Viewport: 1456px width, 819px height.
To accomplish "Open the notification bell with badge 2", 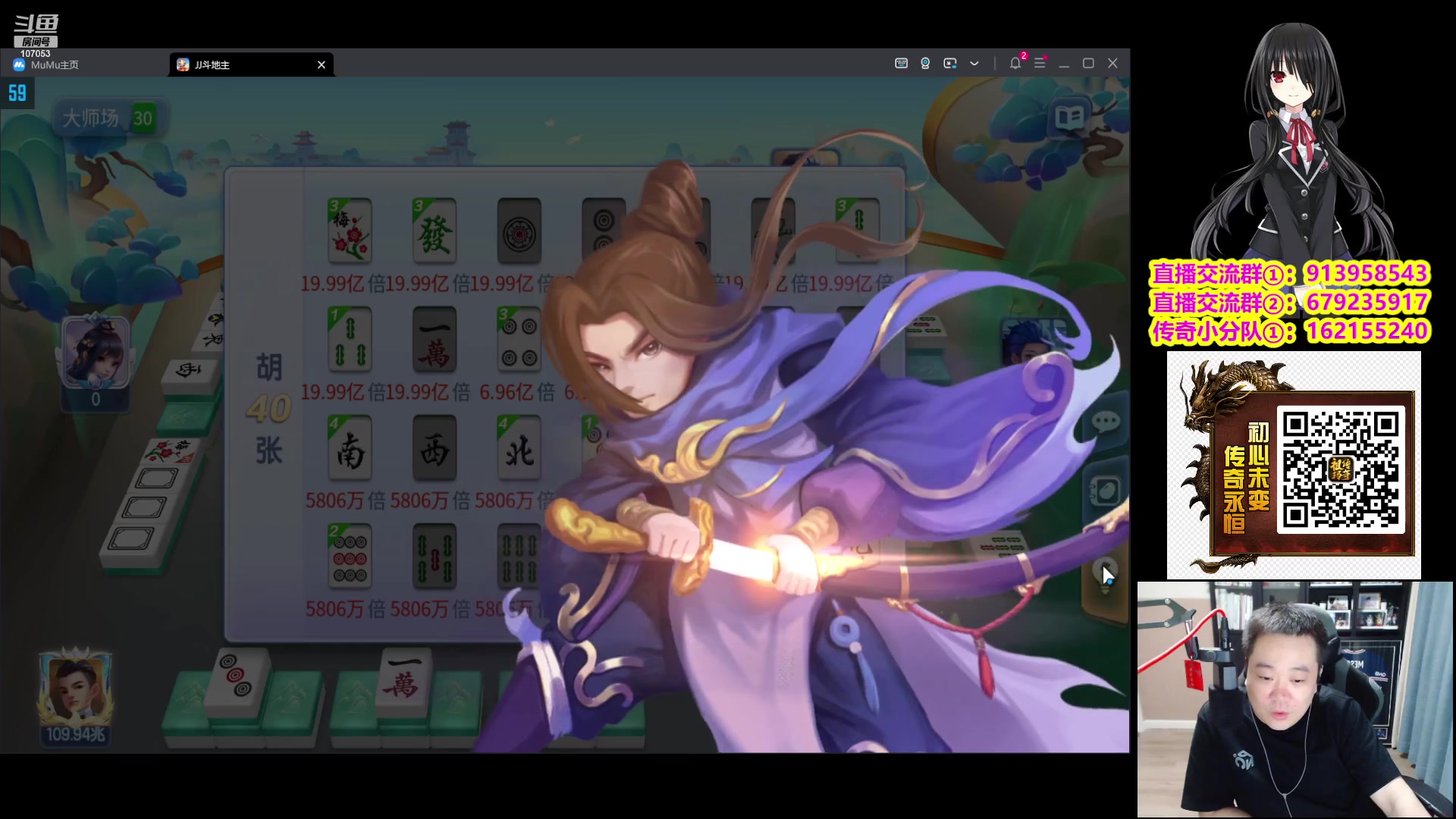I will (x=1016, y=63).
